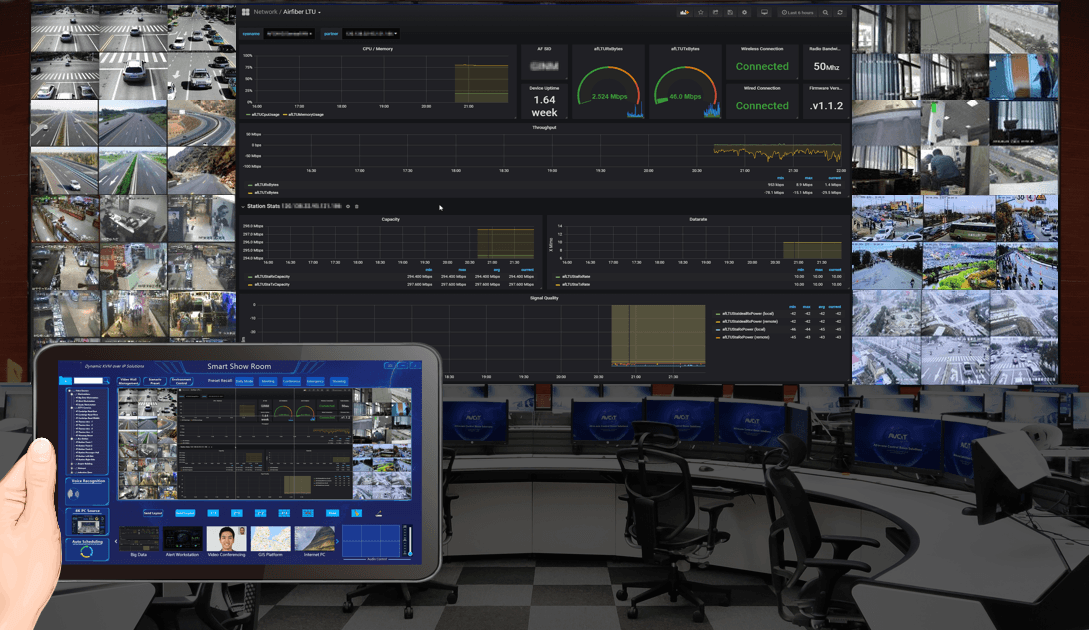
Task: Open the Grafana dashboard settings gear
Action: pyautogui.click(x=743, y=12)
